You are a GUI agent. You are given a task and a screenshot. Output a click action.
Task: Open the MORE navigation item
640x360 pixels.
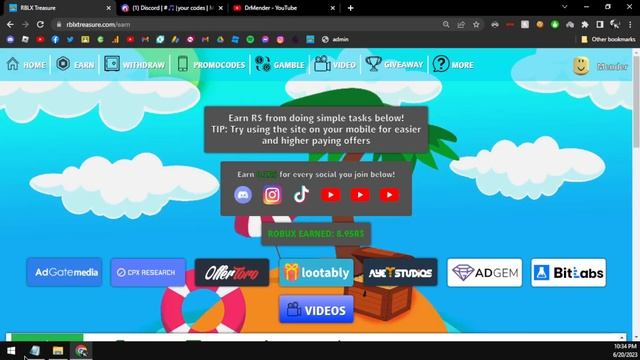(x=453, y=64)
